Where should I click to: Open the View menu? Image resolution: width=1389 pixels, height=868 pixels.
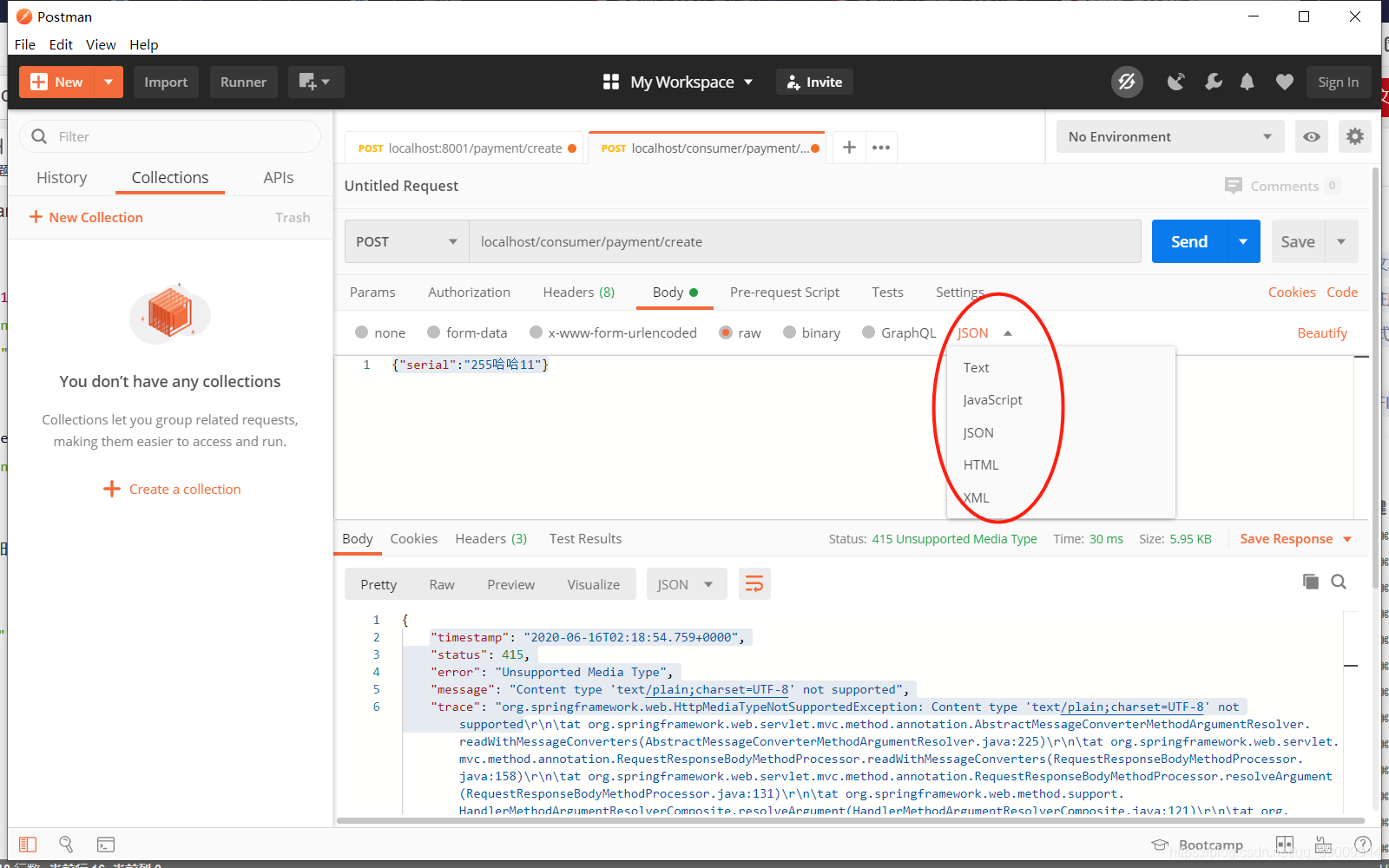101,44
